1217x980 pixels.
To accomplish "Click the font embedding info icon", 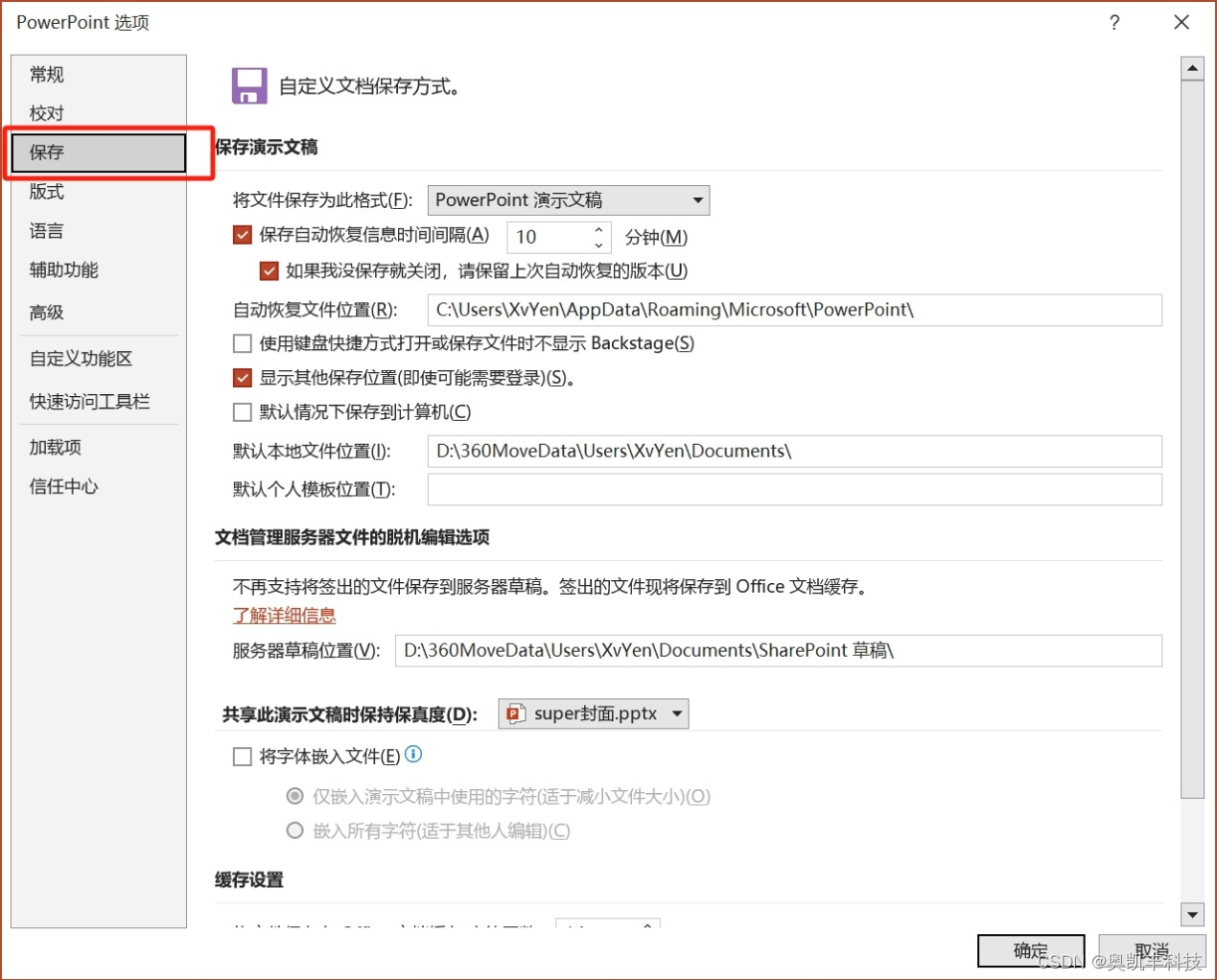I will pos(413,755).
